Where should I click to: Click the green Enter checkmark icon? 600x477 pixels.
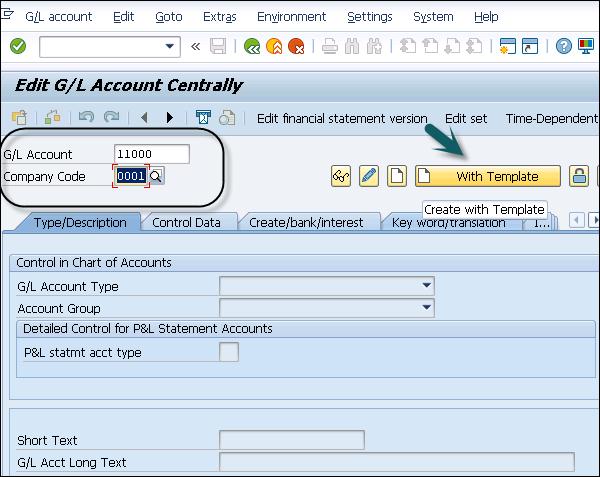[18, 46]
